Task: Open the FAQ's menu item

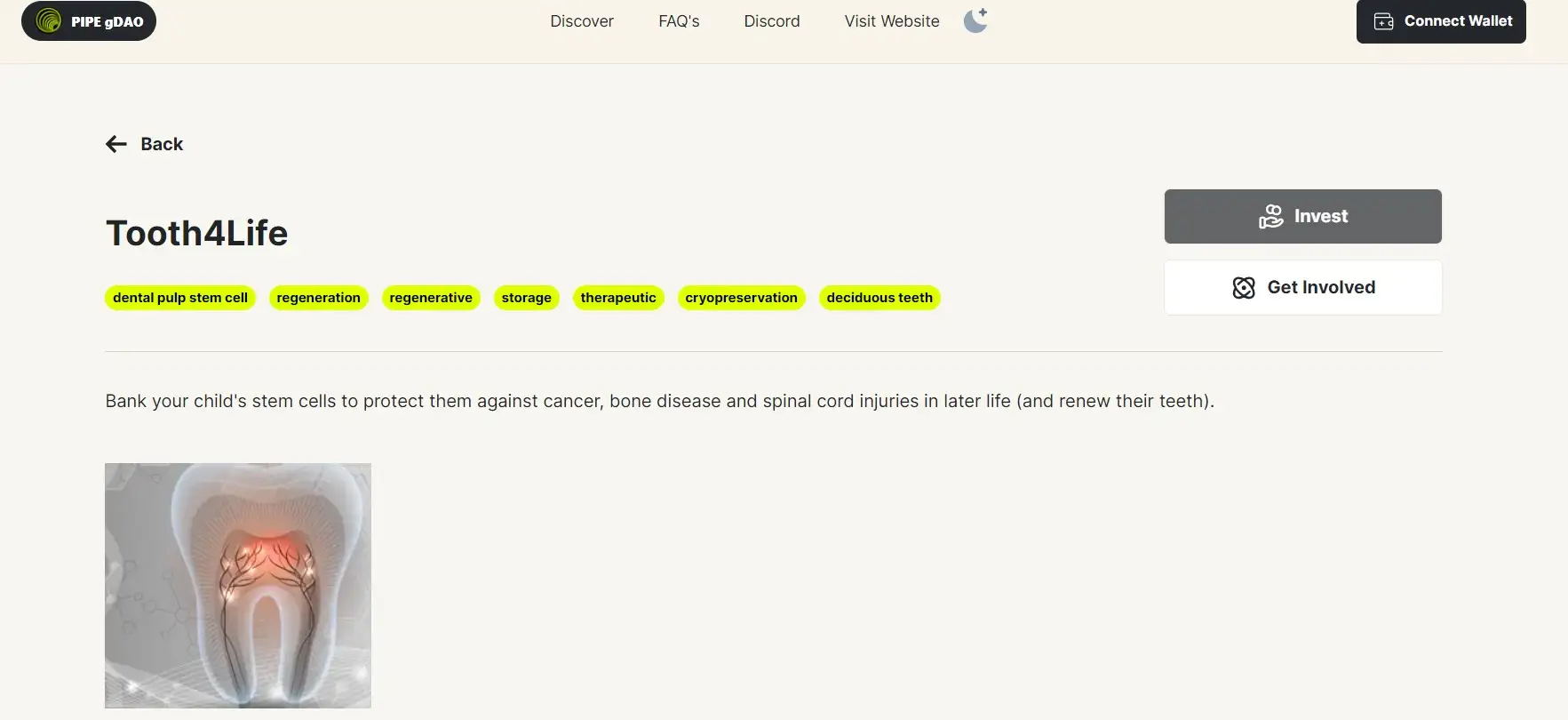Action: pyautogui.click(x=679, y=21)
